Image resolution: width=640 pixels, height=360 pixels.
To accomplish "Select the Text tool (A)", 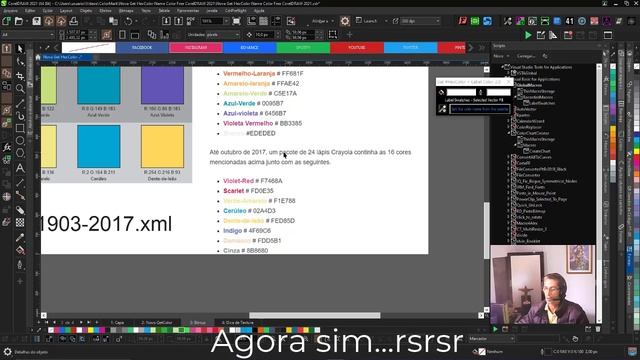I will pyautogui.click(x=20, y=168).
